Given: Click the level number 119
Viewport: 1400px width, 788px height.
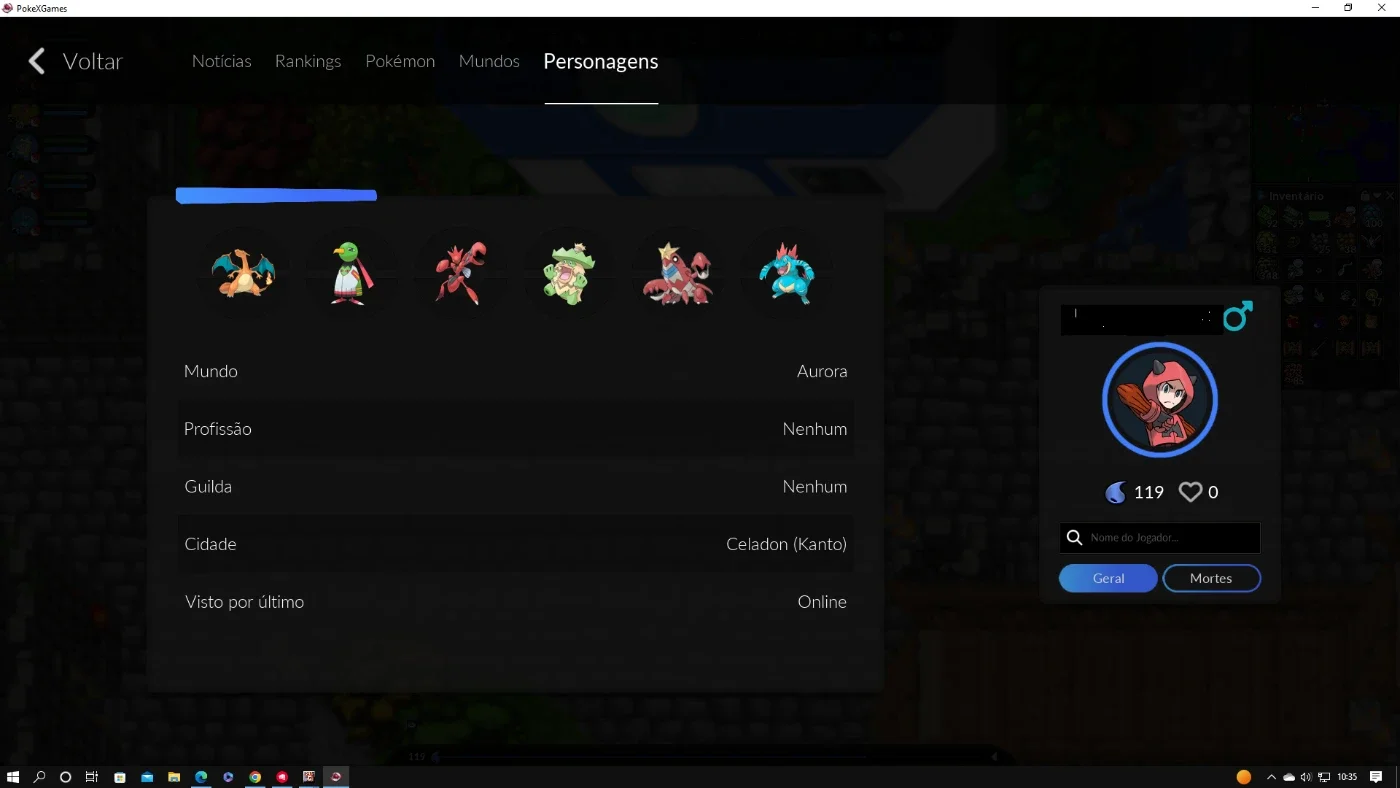Looking at the screenshot, I should 1149,492.
